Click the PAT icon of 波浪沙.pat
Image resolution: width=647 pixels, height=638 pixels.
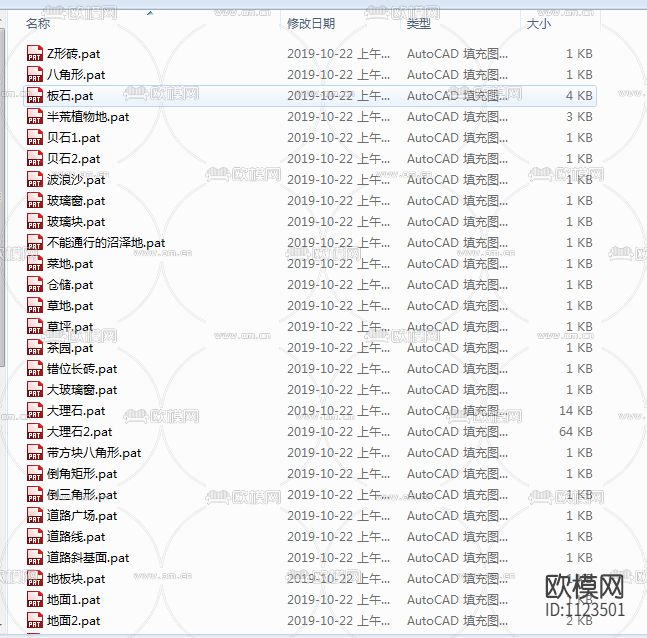point(35,180)
